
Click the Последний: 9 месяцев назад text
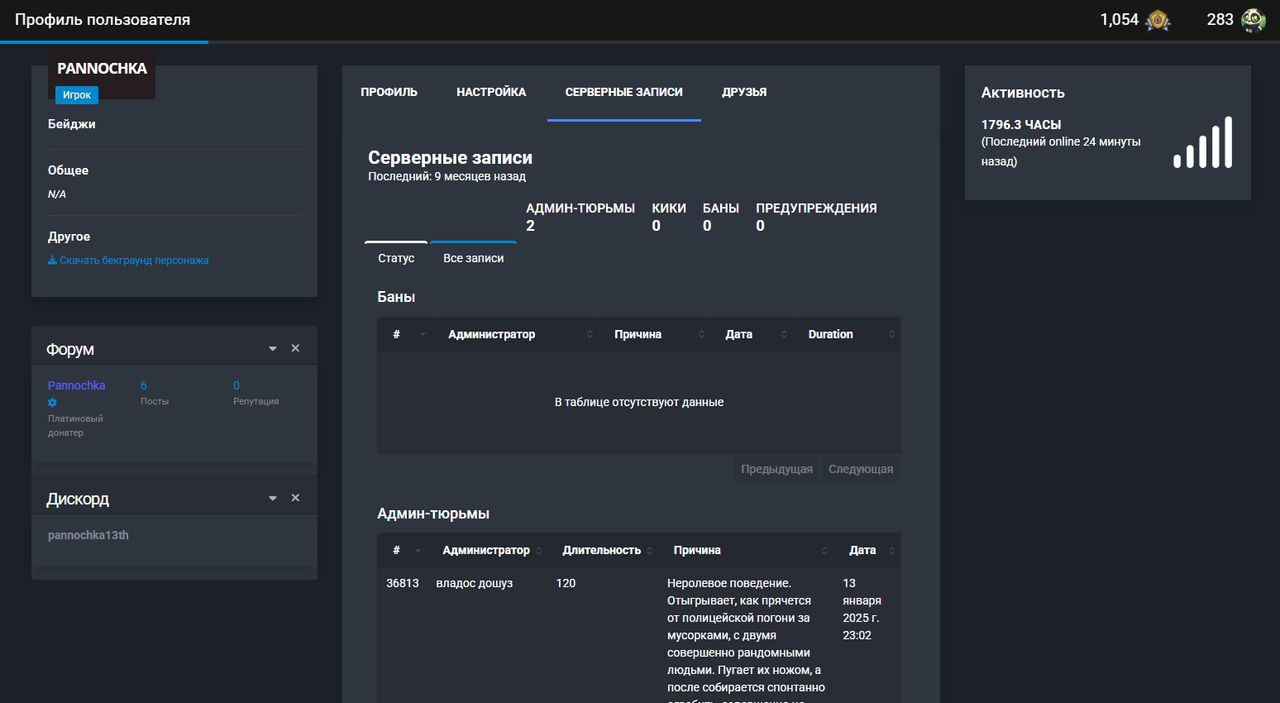[x=447, y=176]
